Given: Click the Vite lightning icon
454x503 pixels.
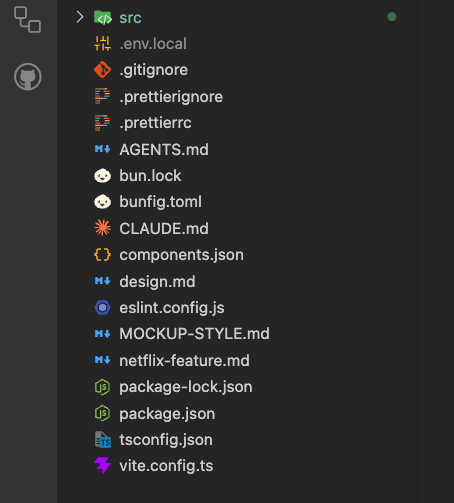Looking at the screenshot, I should [x=102, y=465].
